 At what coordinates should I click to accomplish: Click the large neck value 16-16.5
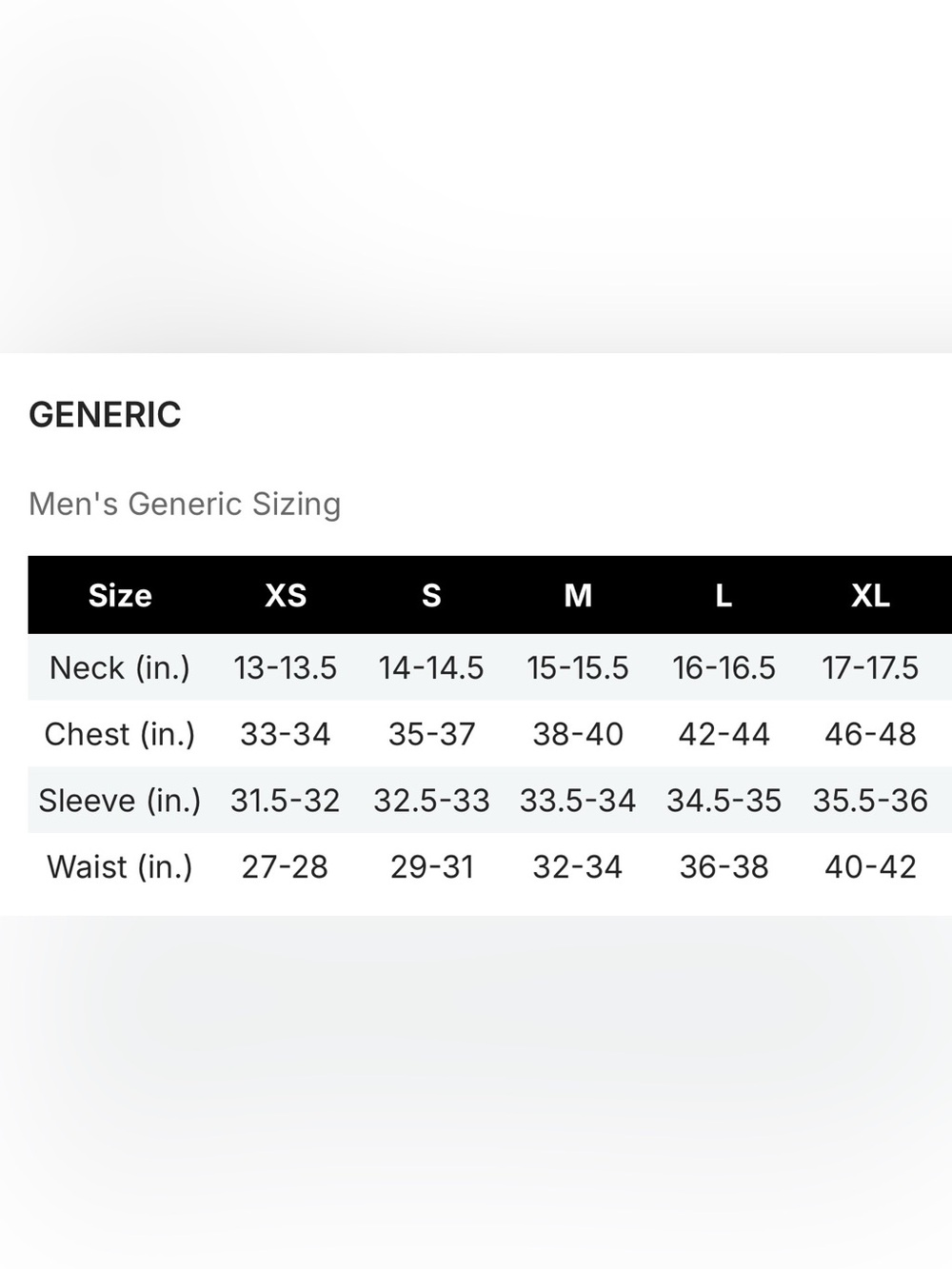tap(724, 667)
